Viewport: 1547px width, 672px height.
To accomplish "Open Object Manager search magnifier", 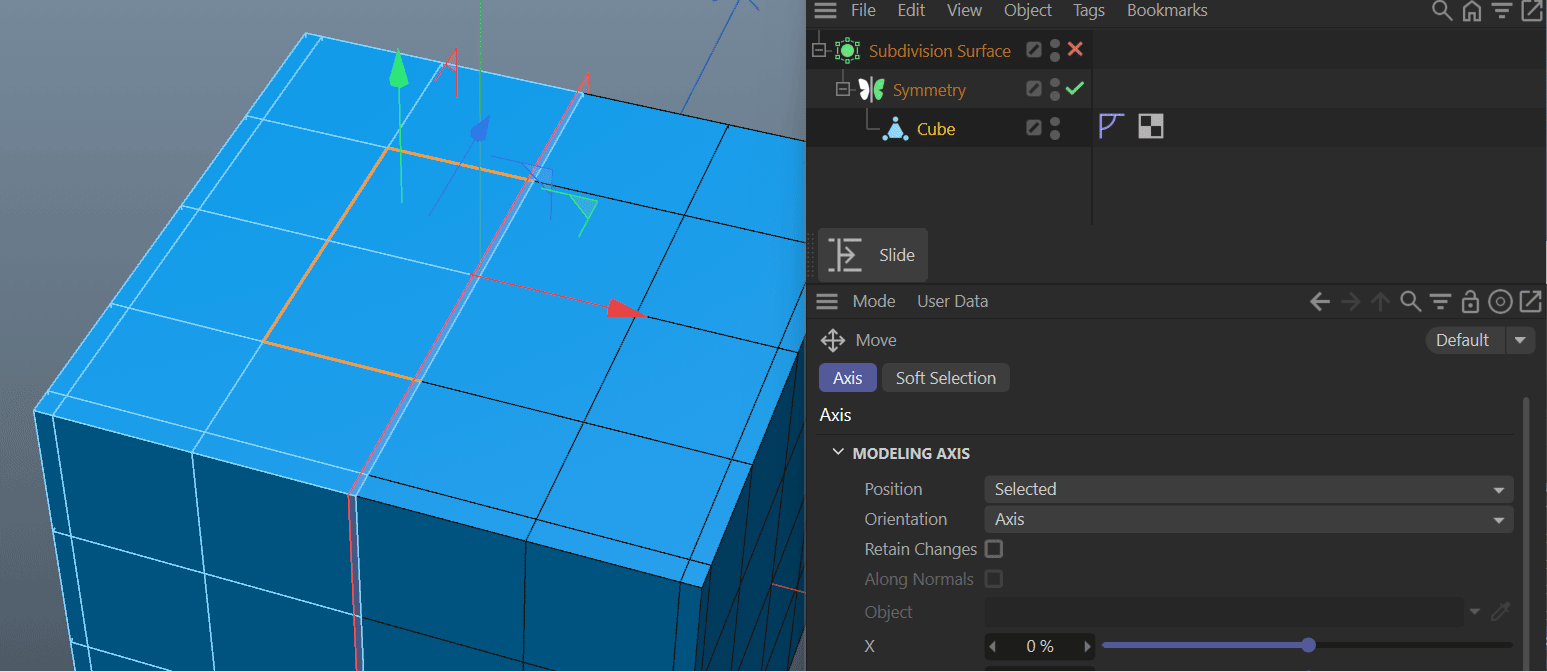I will coord(1441,11).
